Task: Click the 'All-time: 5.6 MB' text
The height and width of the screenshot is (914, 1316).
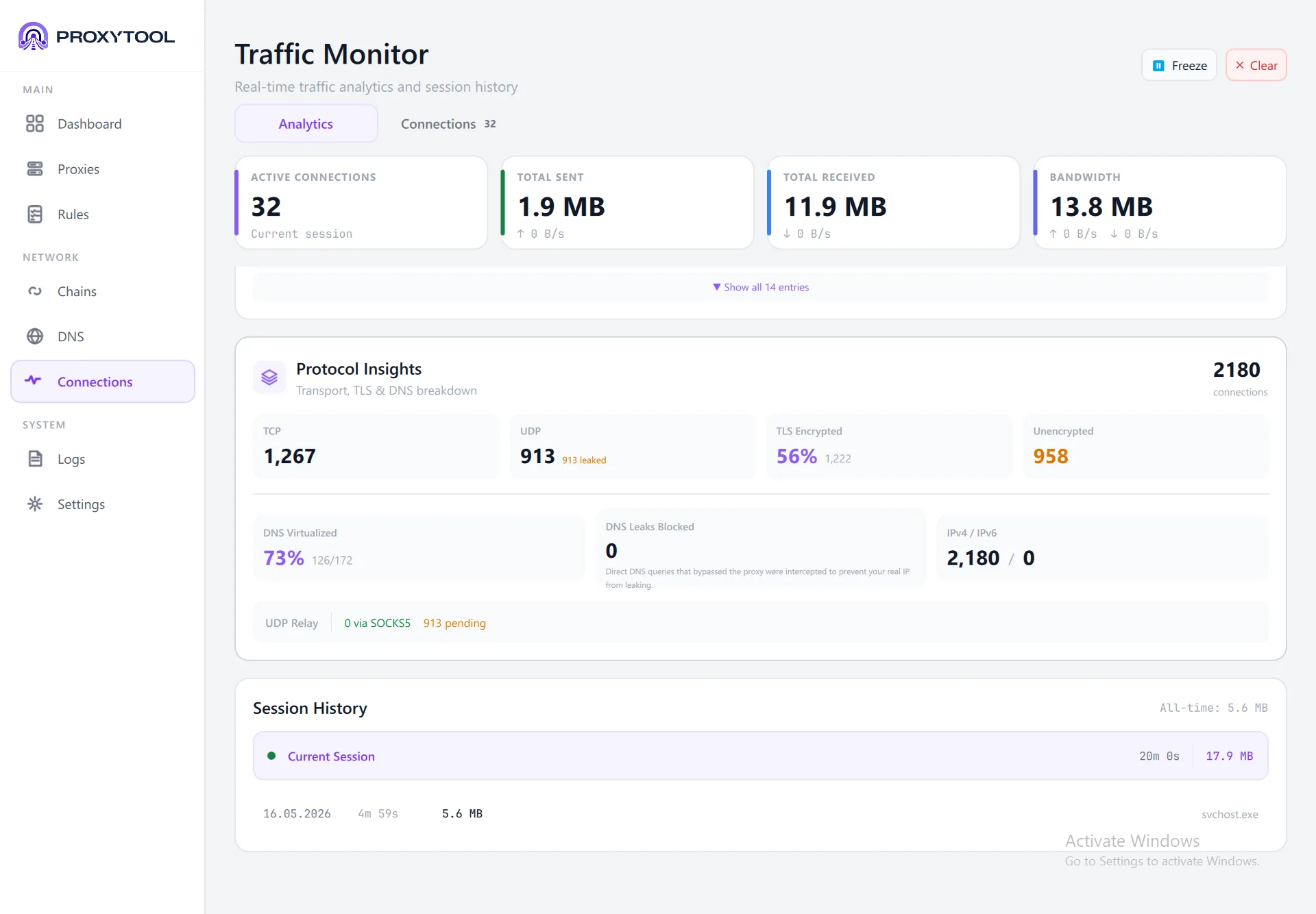Action: coord(1213,708)
